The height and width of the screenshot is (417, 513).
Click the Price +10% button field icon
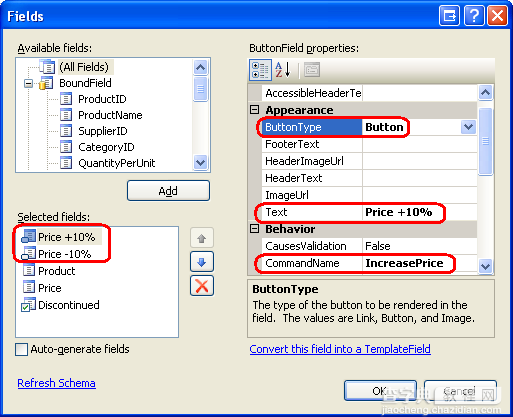(x=29, y=236)
